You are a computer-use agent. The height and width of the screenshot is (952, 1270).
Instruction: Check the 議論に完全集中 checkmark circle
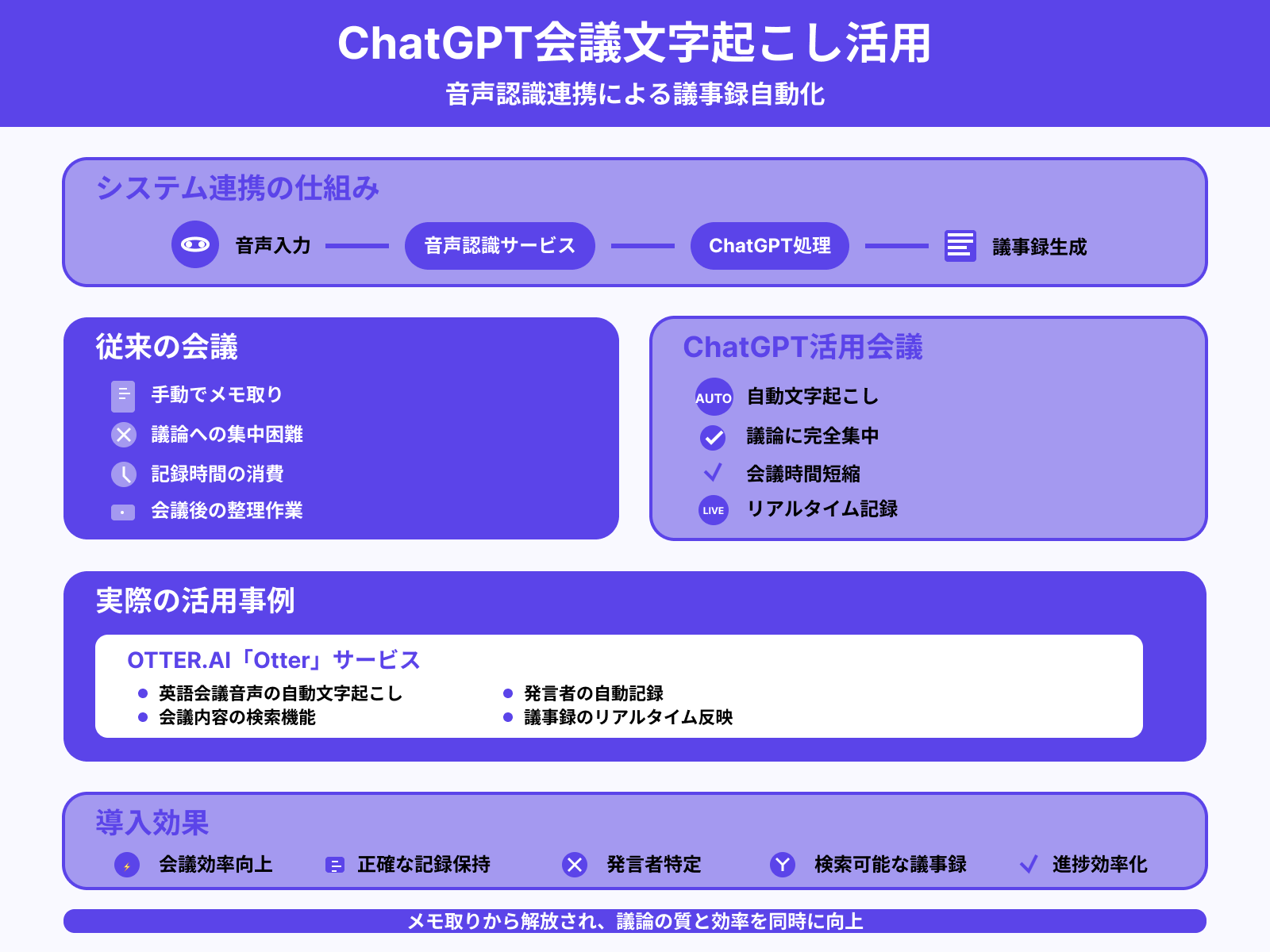[x=713, y=436]
